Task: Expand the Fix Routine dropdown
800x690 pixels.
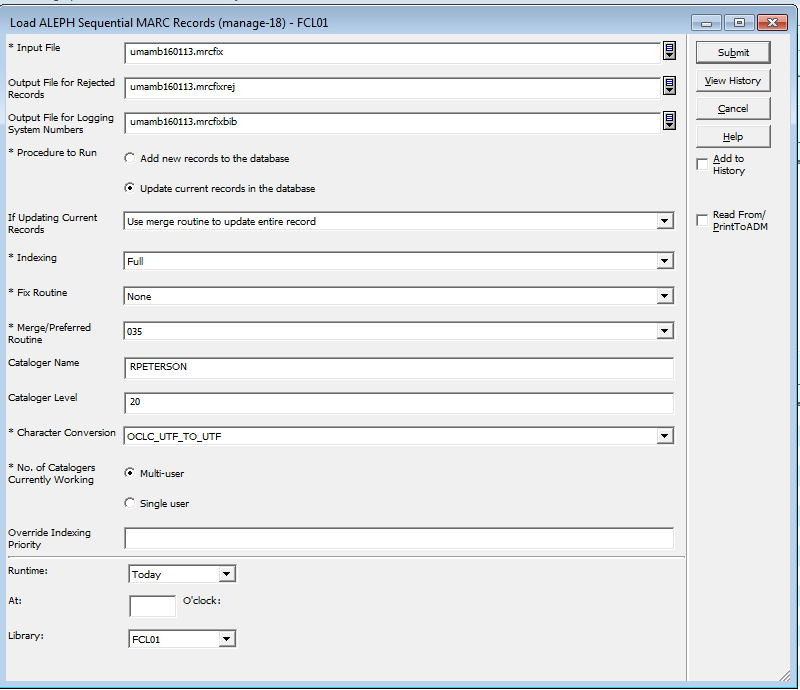Action: pyautogui.click(x=664, y=296)
